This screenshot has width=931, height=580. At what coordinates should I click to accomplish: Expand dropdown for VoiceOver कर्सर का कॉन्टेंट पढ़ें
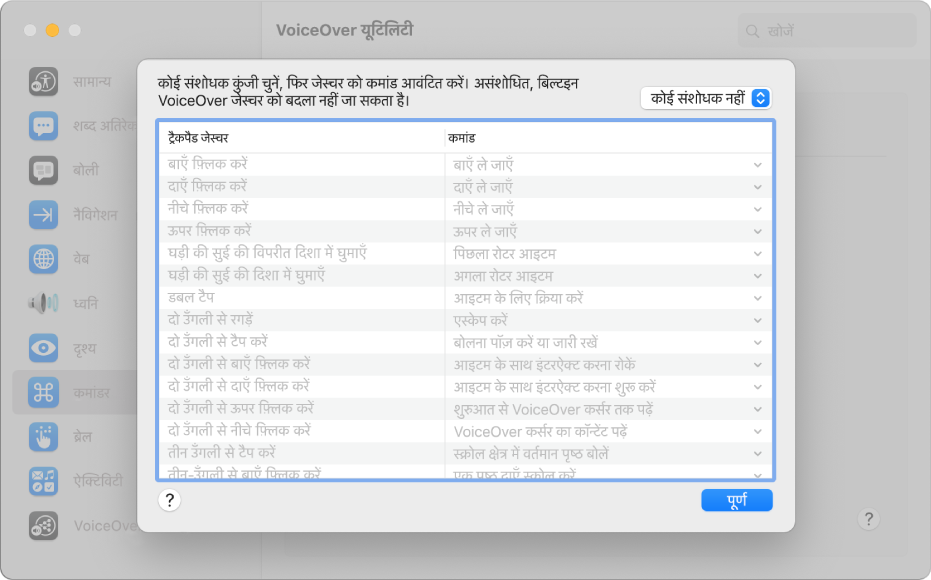pyautogui.click(x=758, y=432)
